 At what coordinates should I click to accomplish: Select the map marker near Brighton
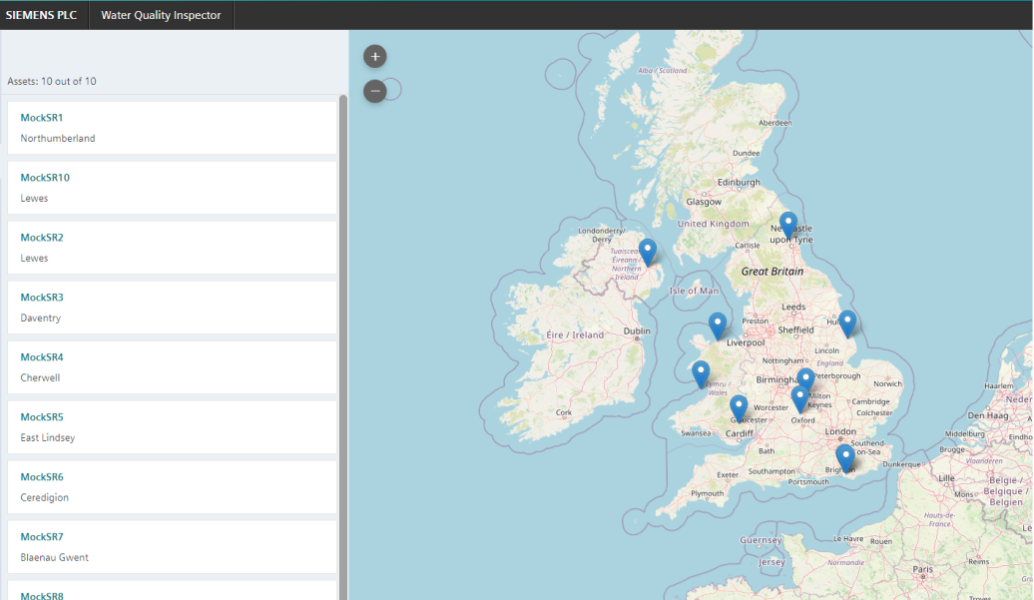click(x=845, y=457)
